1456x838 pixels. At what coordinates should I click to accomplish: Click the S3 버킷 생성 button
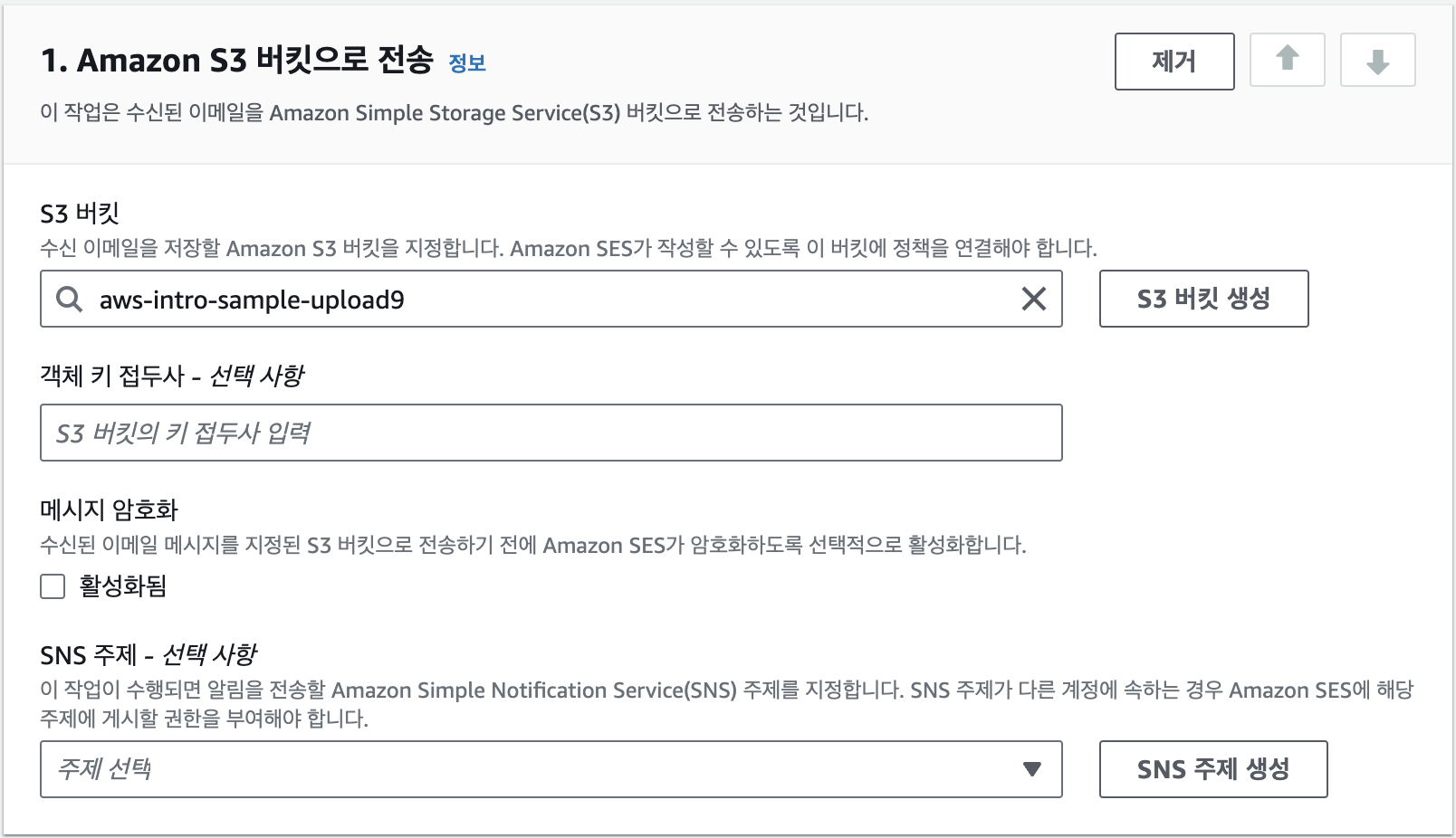pos(1202,299)
